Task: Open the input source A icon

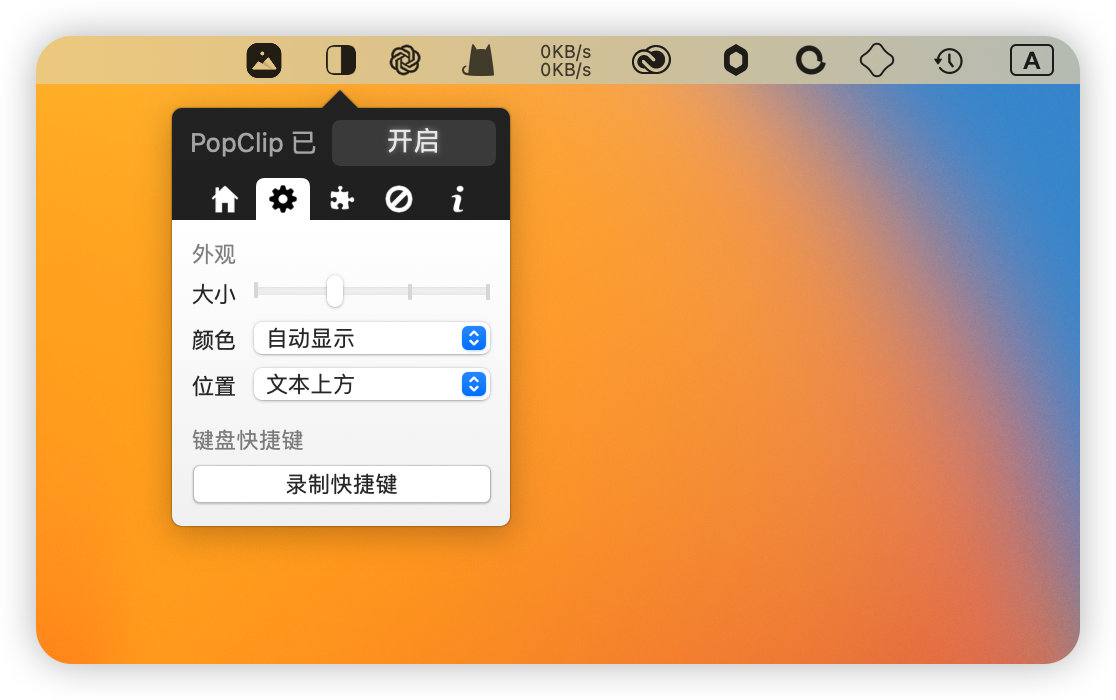Action: pyautogui.click(x=1031, y=60)
